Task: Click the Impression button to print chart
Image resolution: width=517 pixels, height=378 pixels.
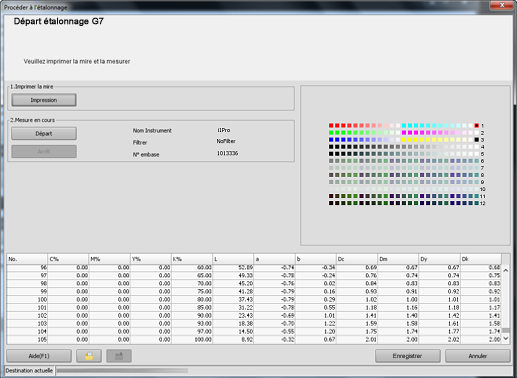Action: tap(44, 100)
